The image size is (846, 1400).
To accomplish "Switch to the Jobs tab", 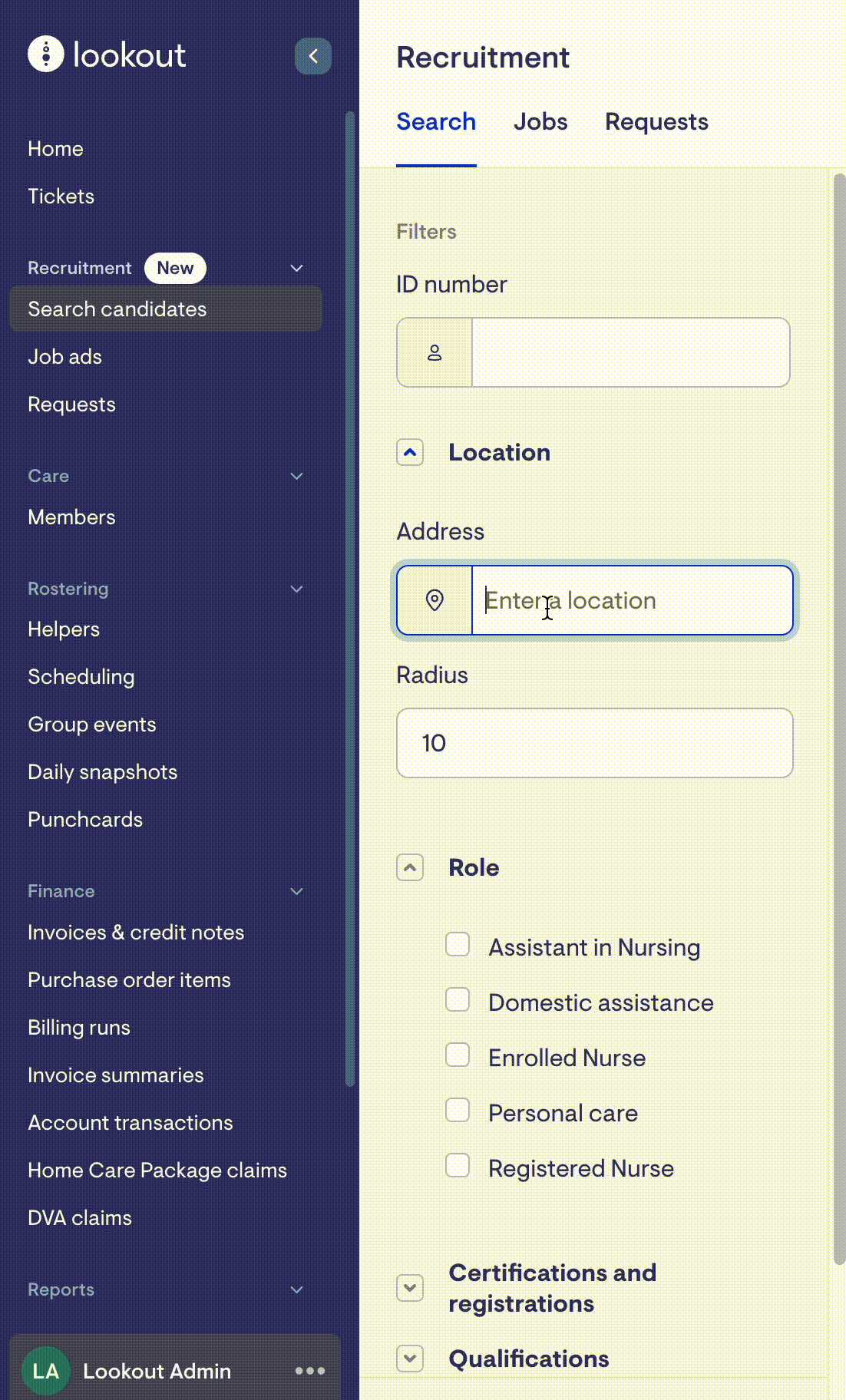I will (540, 122).
